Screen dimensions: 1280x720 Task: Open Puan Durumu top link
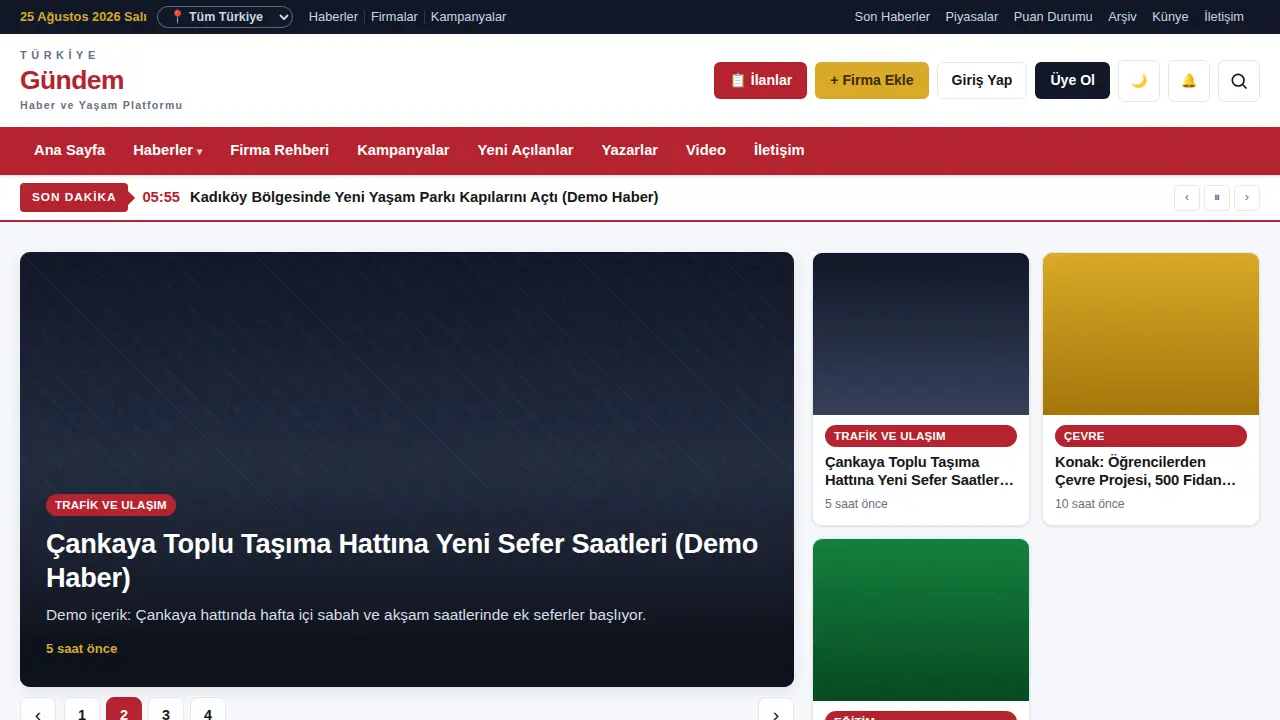point(1053,17)
